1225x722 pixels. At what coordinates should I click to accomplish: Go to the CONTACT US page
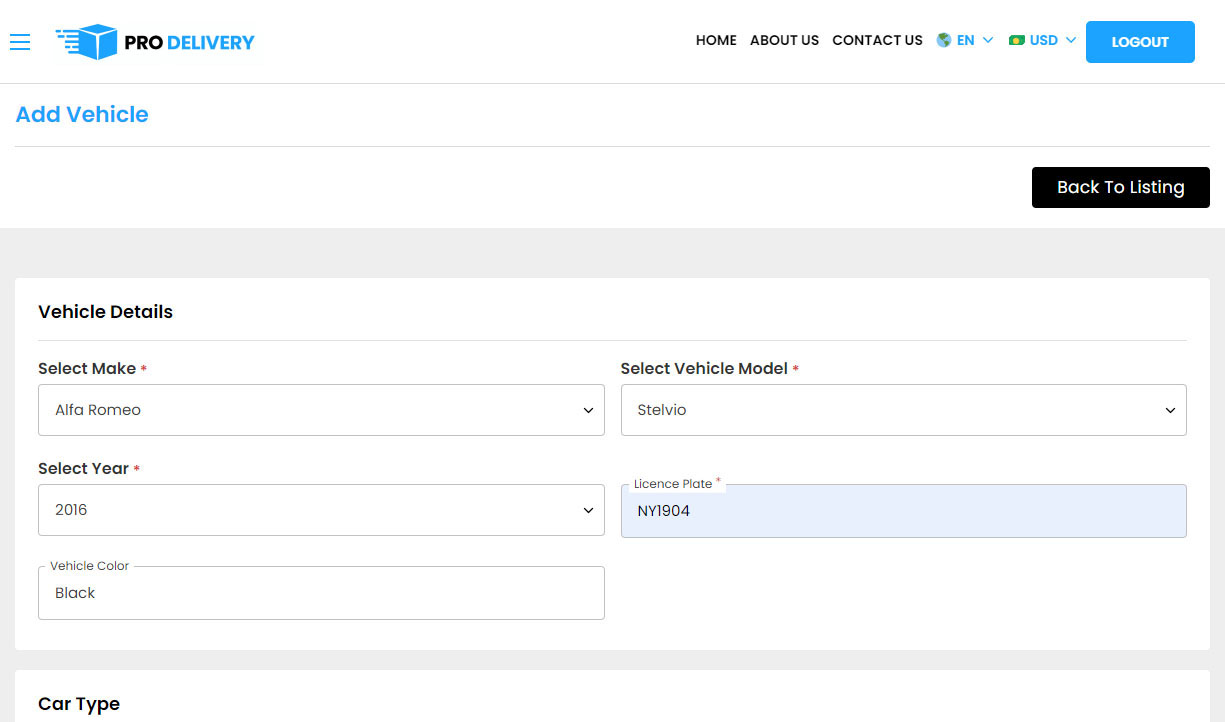[x=877, y=41]
